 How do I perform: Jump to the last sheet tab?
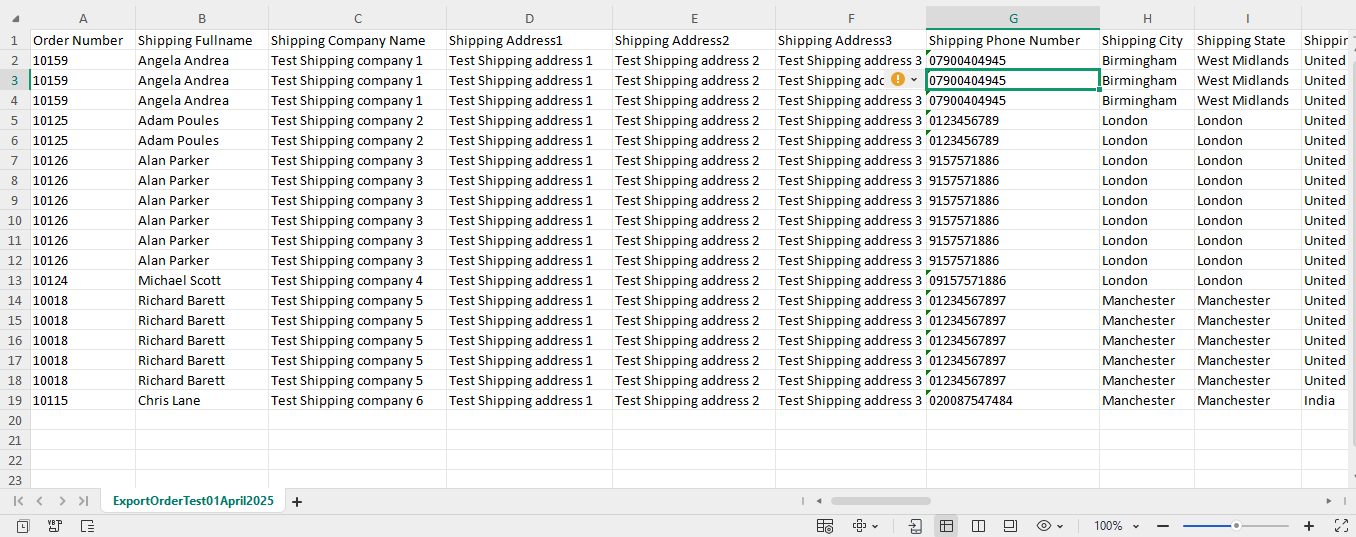(84, 501)
